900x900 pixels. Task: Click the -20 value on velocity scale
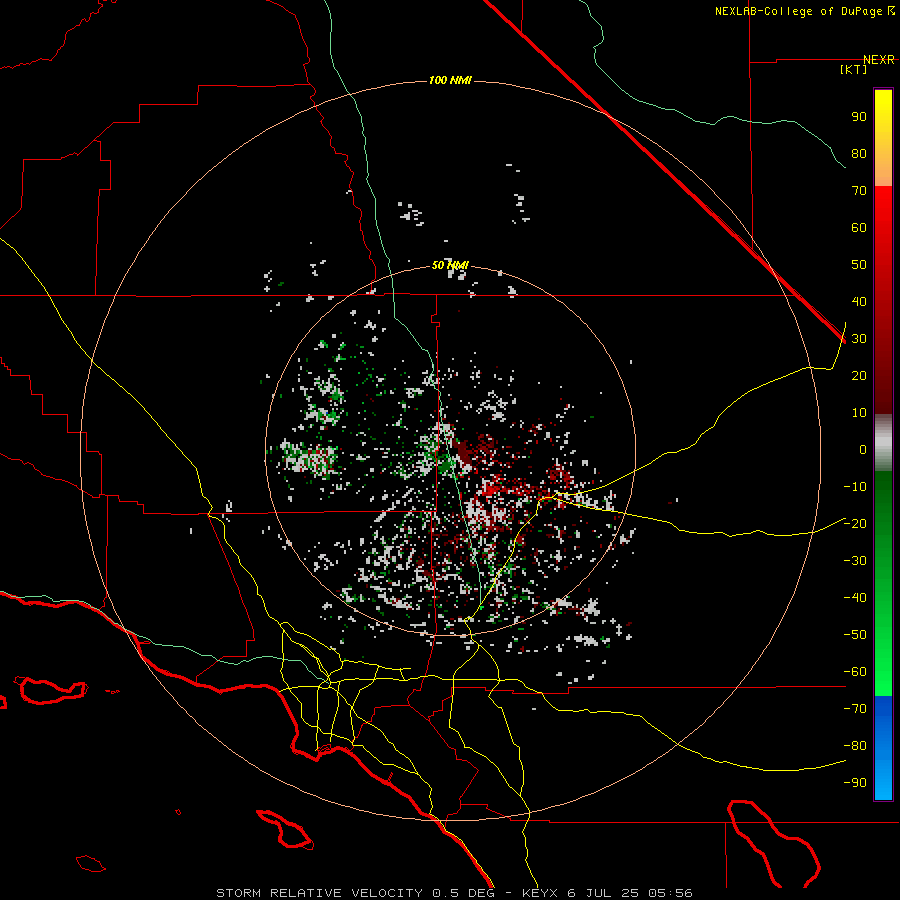tap(855, 523)
